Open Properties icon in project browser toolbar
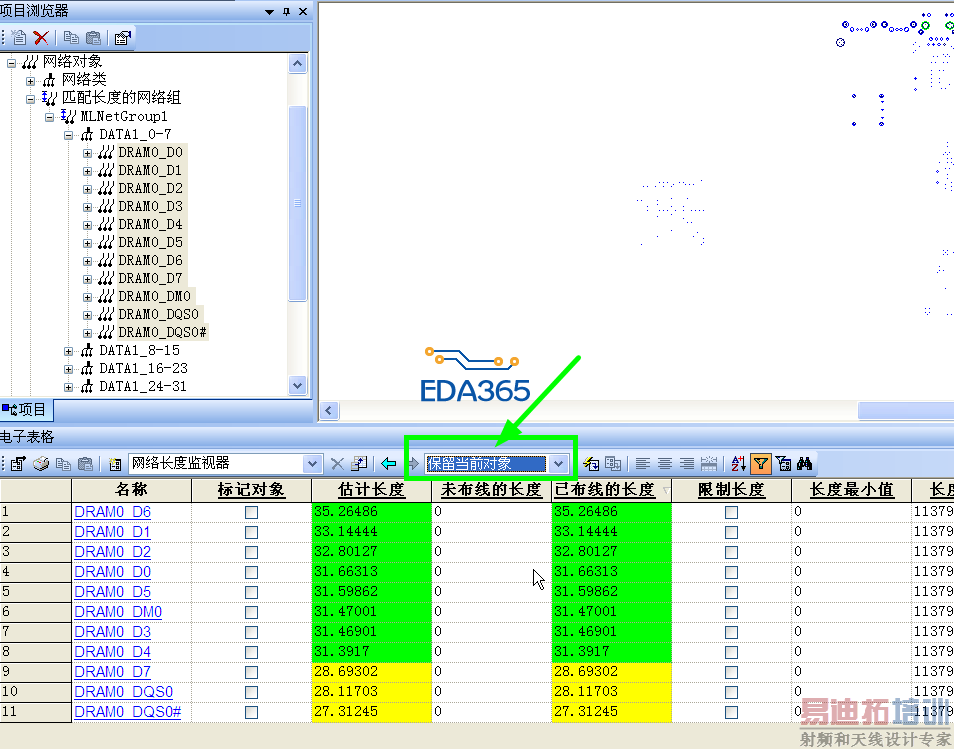 pos(122,38)
